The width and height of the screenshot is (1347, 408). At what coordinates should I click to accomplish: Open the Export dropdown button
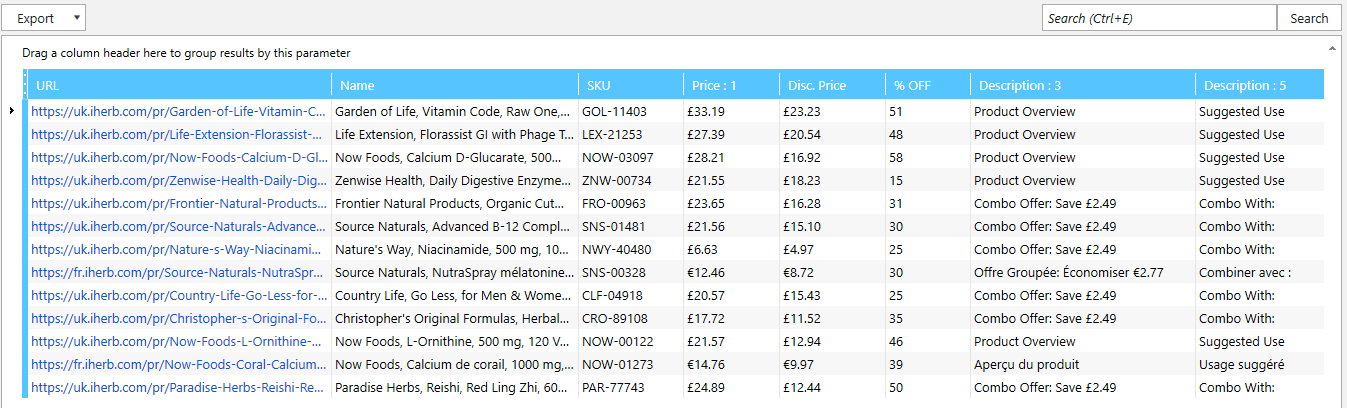pyautogui.click(x=44, y=18)
